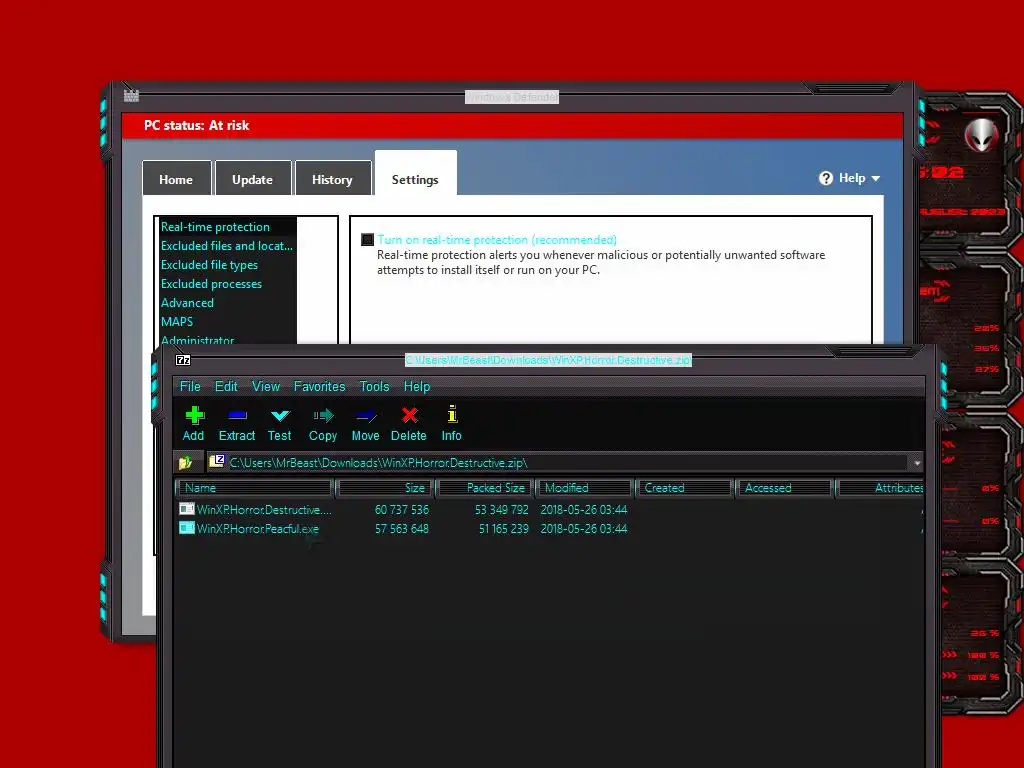Click the PC status: At risk banner
The width and height of the screenshot is (1024, 768).
coord(513,125)
